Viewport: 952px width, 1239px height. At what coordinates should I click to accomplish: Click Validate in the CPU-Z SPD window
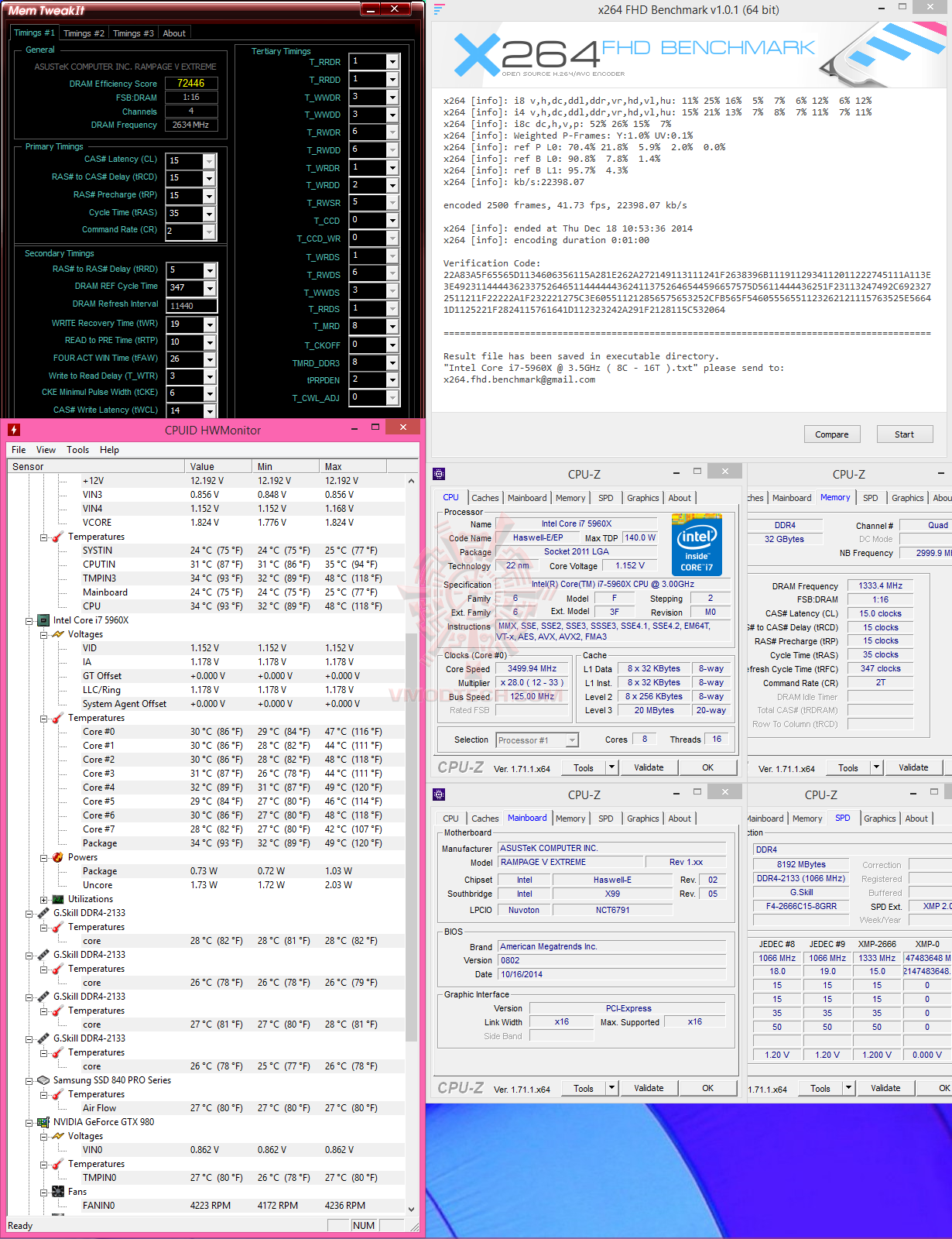[885, 1088]
